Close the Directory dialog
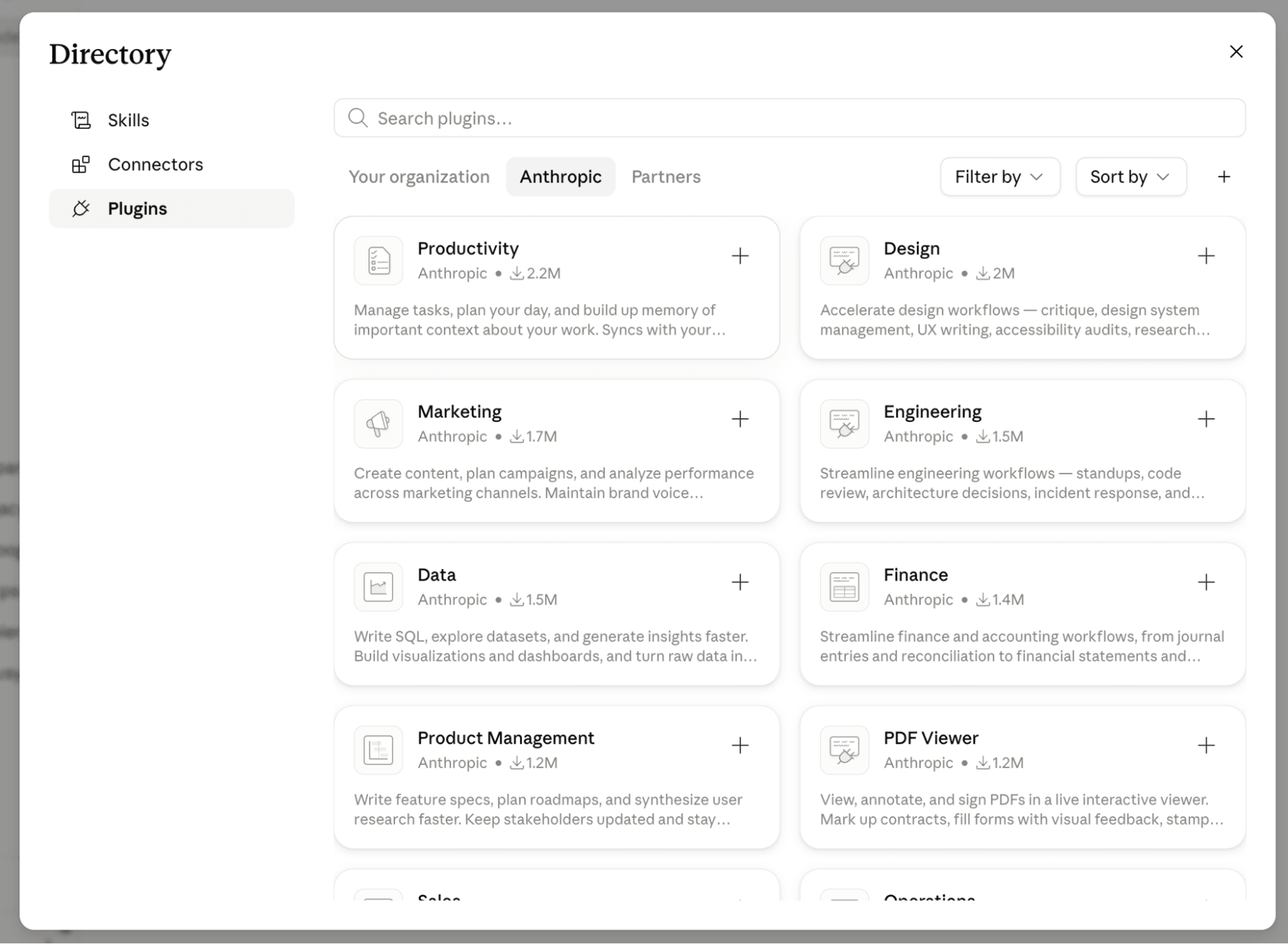 click(1236, 52)
